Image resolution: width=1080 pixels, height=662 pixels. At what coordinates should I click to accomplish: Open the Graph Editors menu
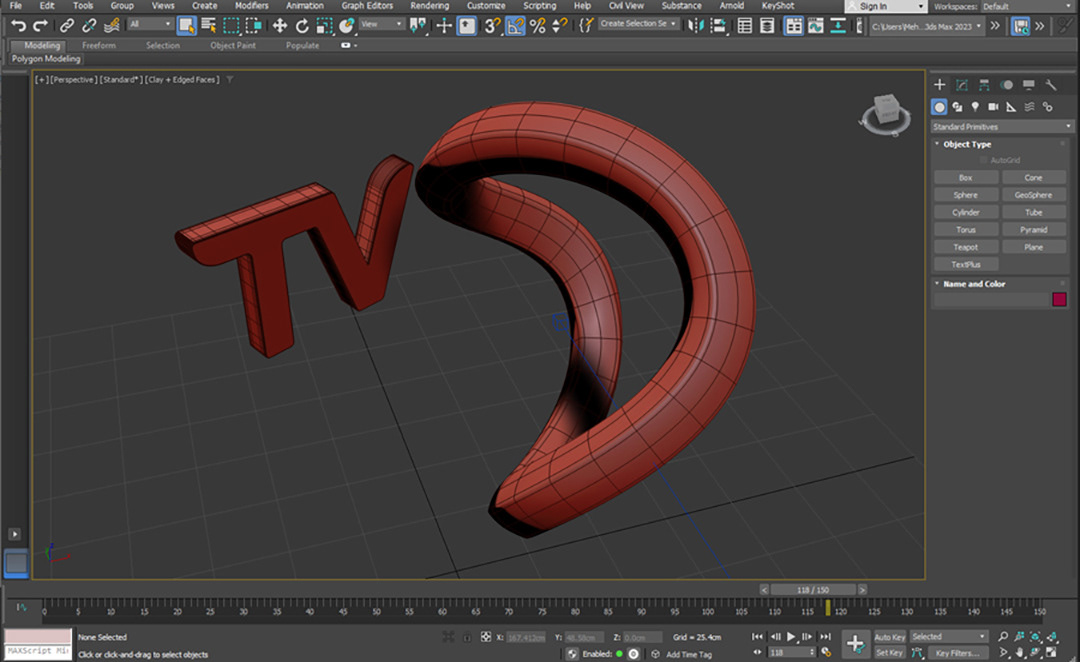[367, 6]
